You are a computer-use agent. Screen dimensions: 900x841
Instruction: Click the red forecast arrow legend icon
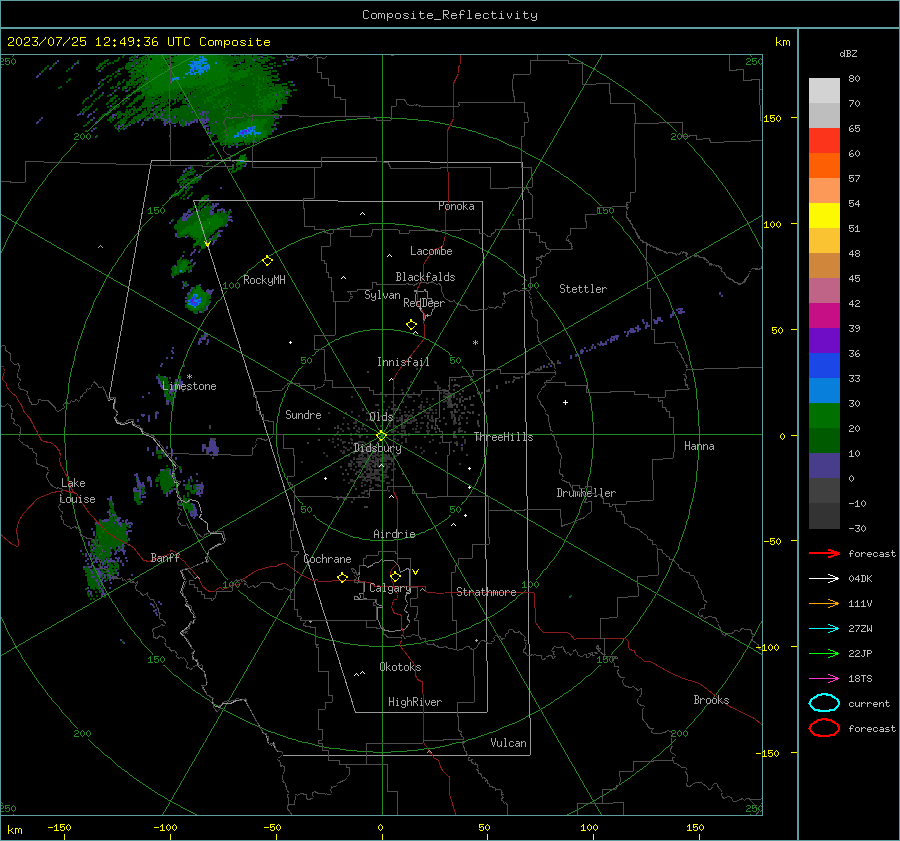824,553
